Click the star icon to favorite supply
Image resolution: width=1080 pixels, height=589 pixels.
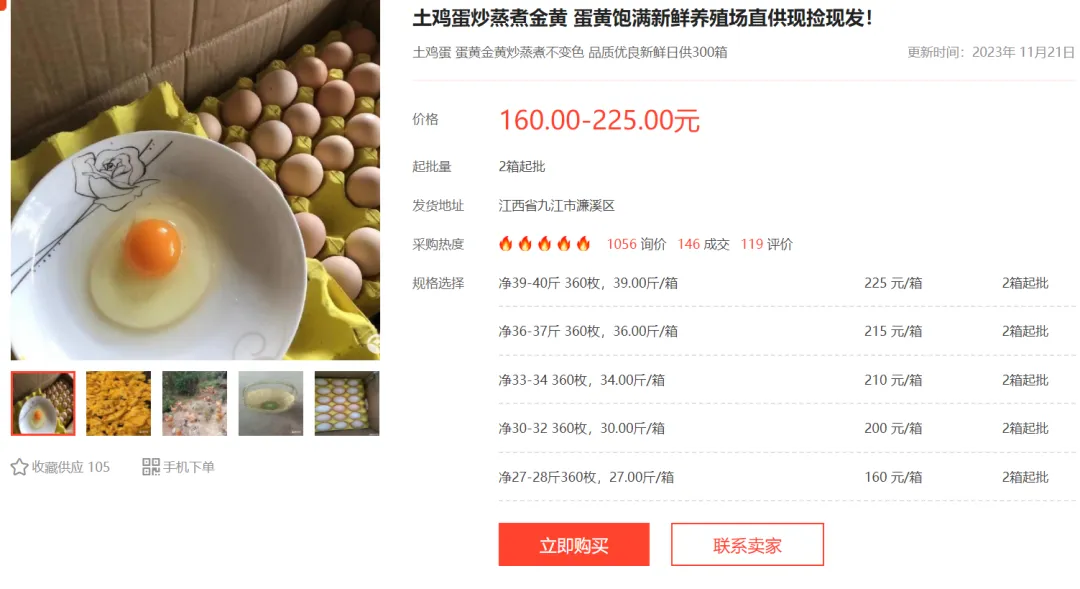coord(19,467)
